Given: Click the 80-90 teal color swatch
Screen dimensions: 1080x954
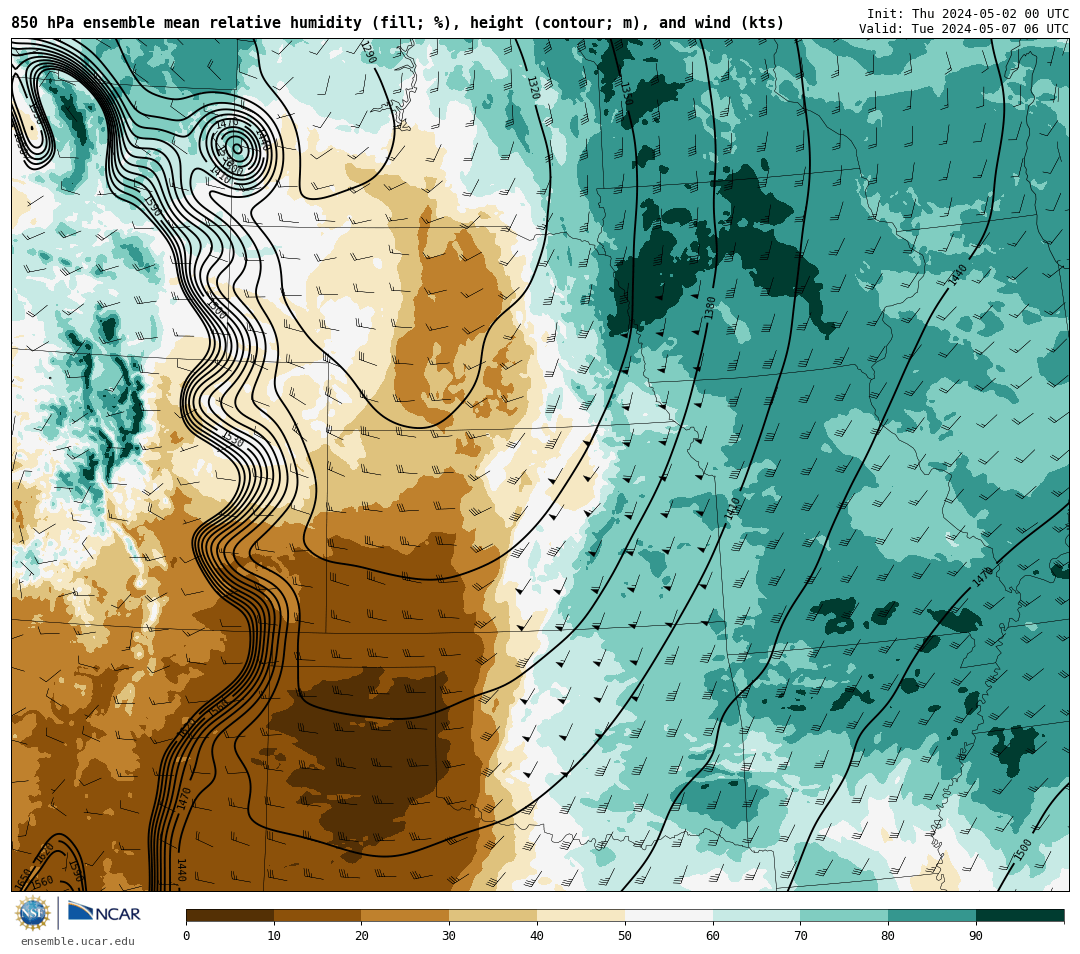Looking at the screenshot, I should (x=932, y=915).
